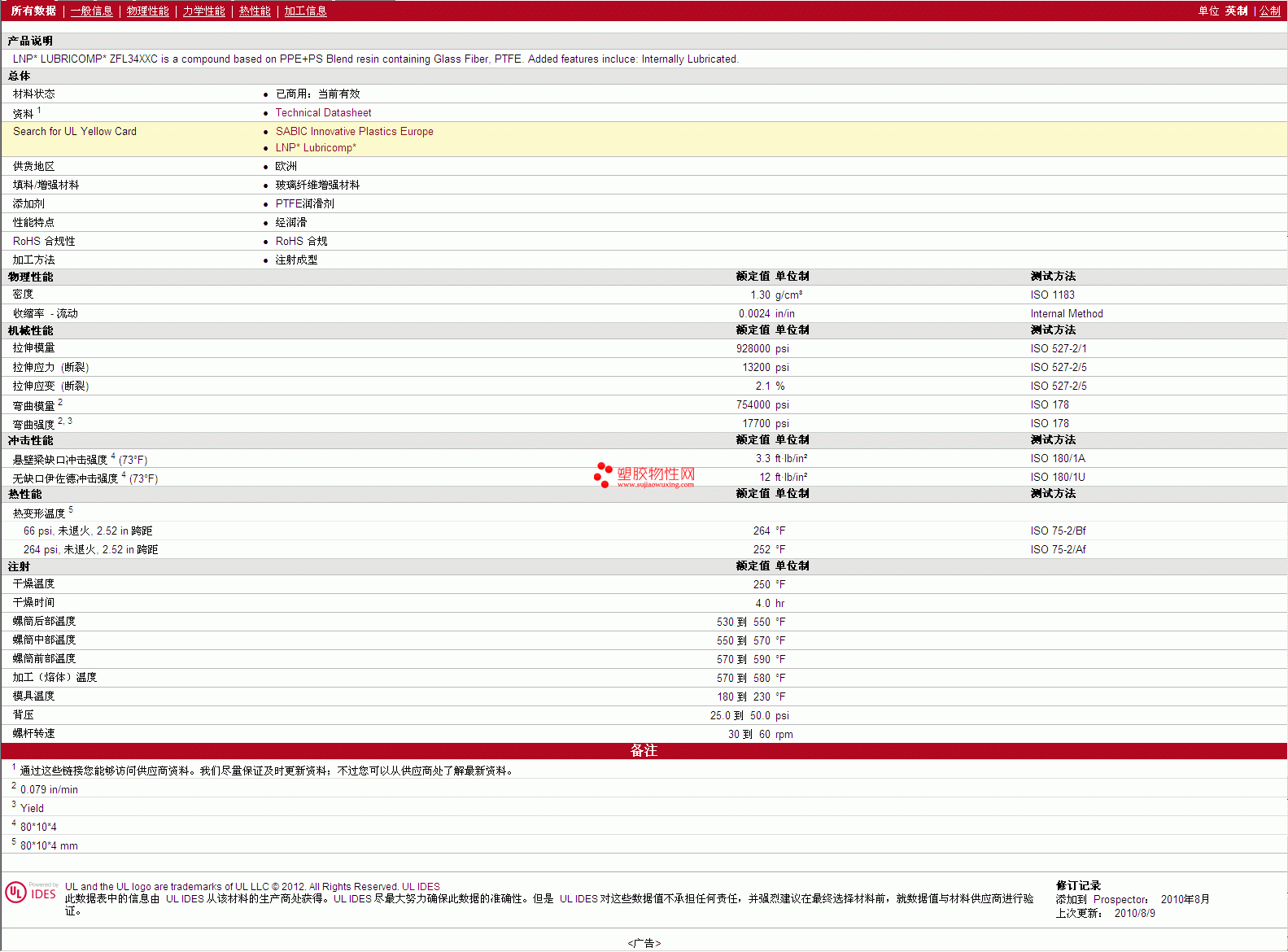Click ISO 1183 test method
1288x952 pixels.
pos(1052,295)
